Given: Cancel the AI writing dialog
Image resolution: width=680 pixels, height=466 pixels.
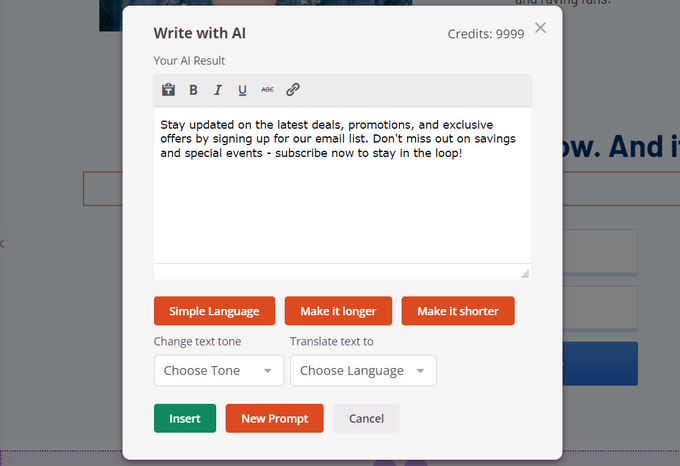Looking at the screenshot, I should point(366,419).
